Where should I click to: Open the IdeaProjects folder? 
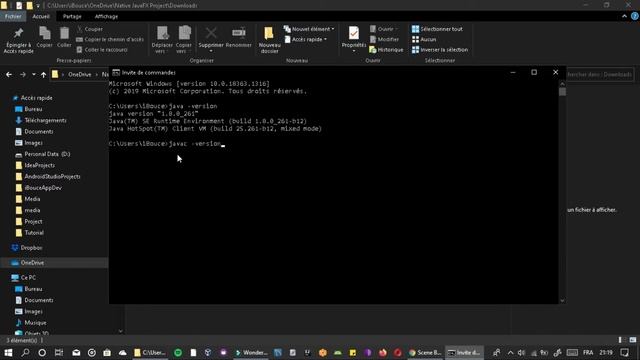40,165
